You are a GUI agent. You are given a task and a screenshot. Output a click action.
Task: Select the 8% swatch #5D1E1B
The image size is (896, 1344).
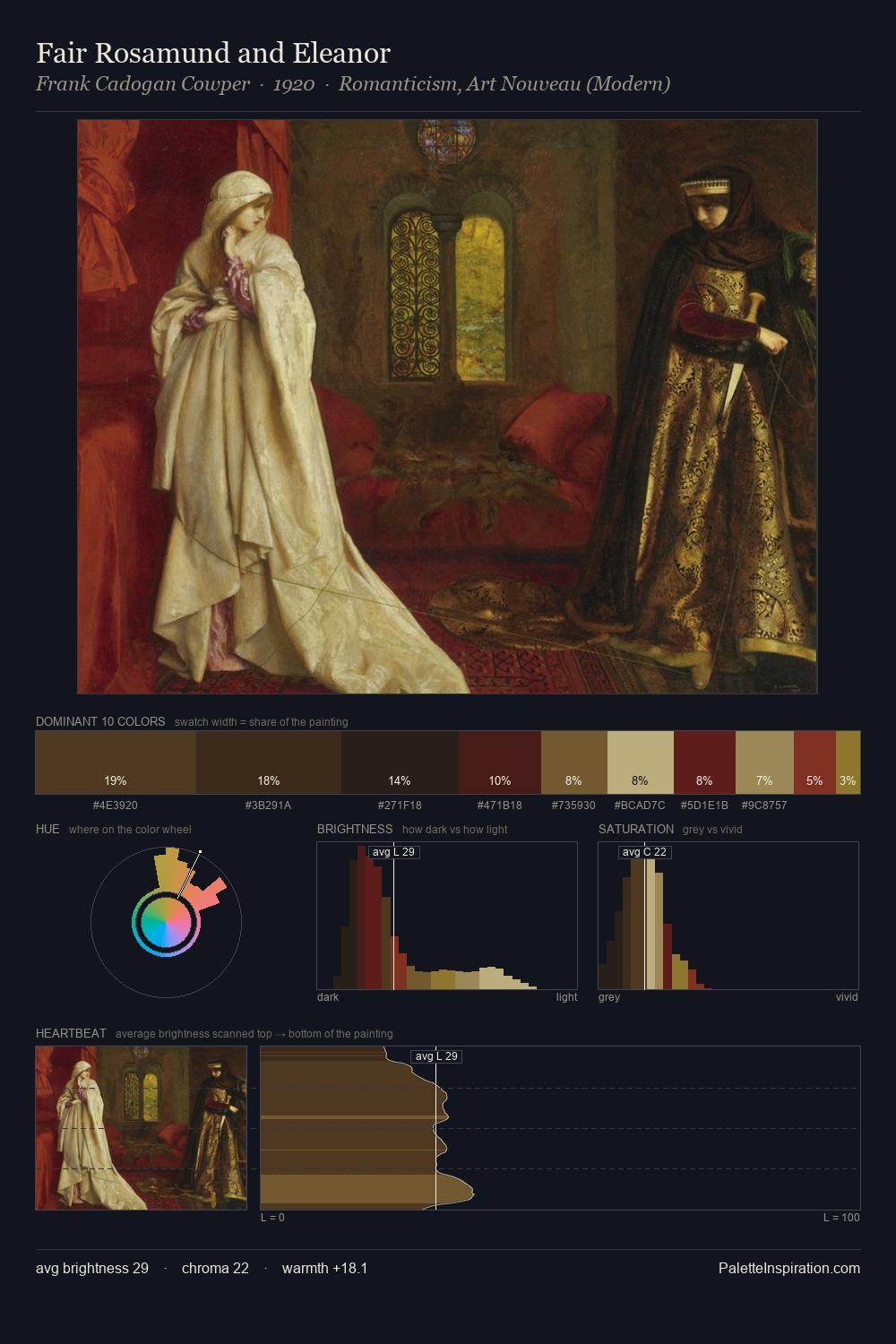(x=704, y=762)
